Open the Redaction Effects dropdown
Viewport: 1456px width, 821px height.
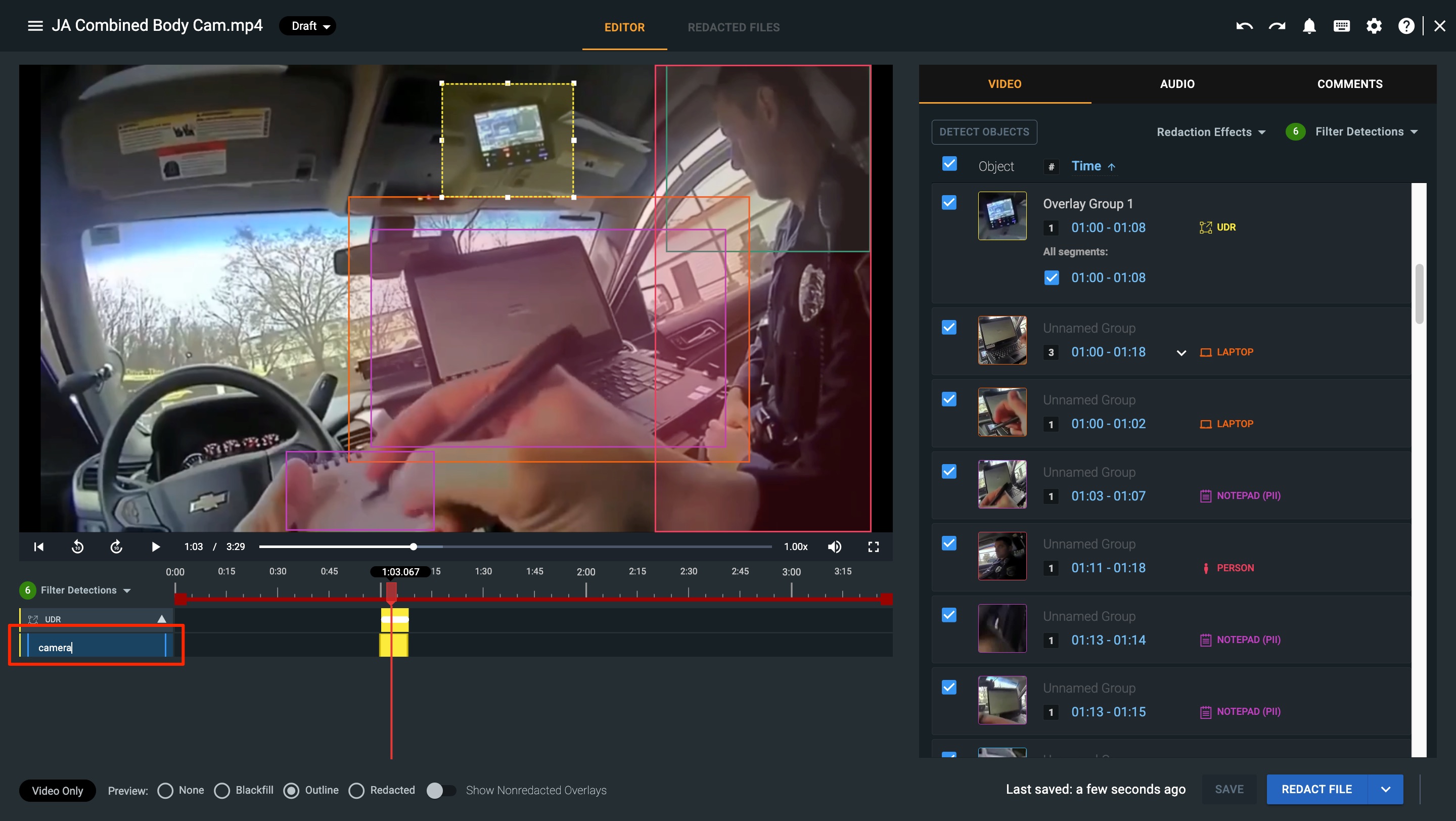point(1211,131)
